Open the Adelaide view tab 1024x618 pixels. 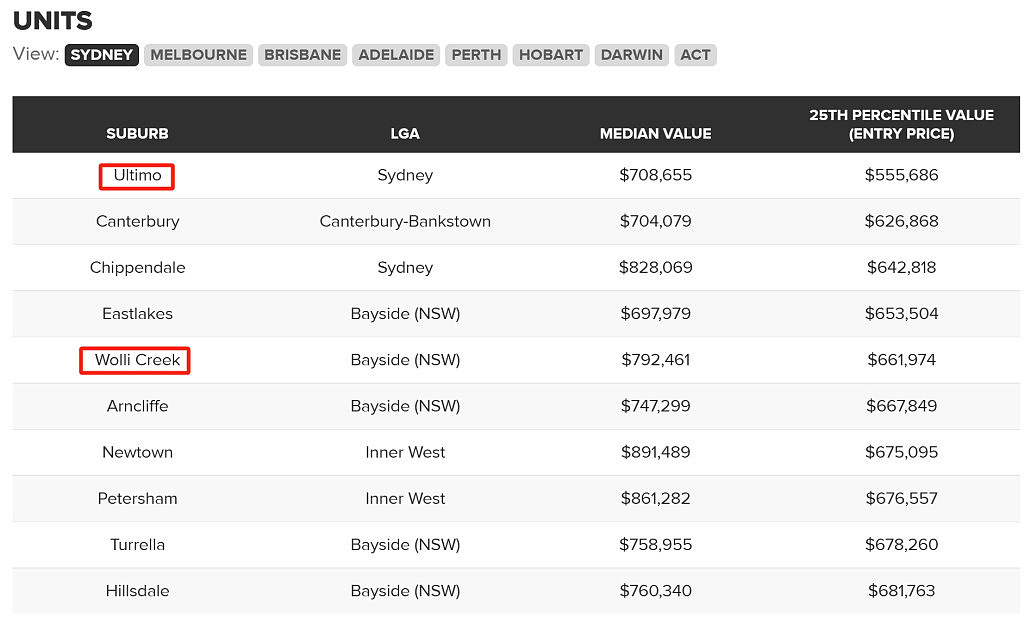pyautogui.click(x=396, y=55)
